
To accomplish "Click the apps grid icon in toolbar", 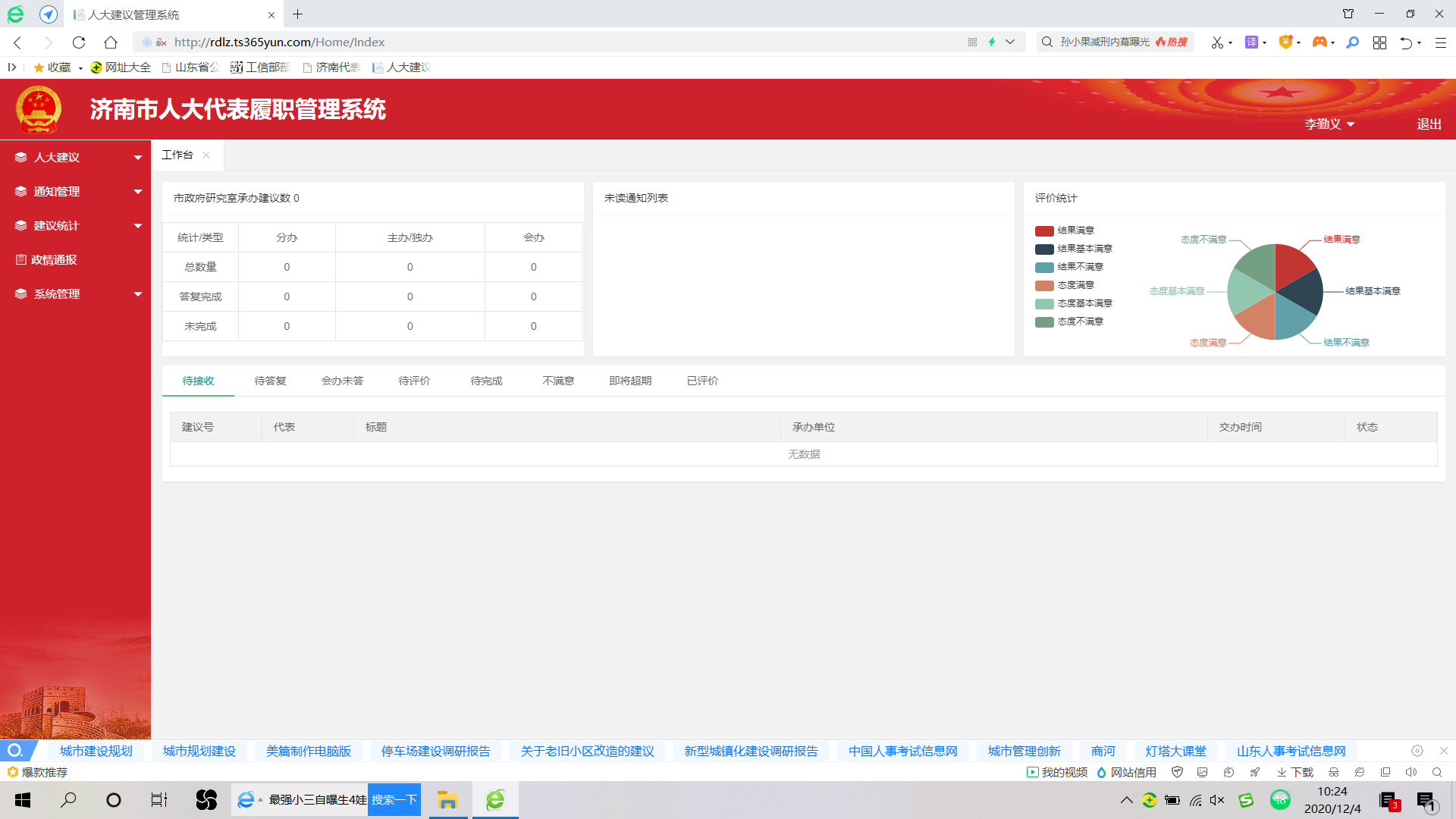I will [1379, 42].
